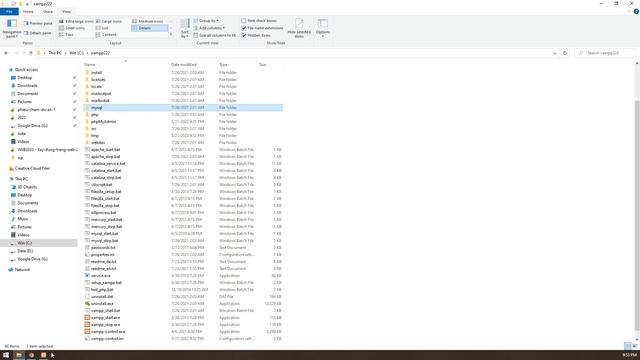Click the Refresh button in address bar
Viewport: 640px width, 360px height.
pyautogui.click(x=565, y=53)
